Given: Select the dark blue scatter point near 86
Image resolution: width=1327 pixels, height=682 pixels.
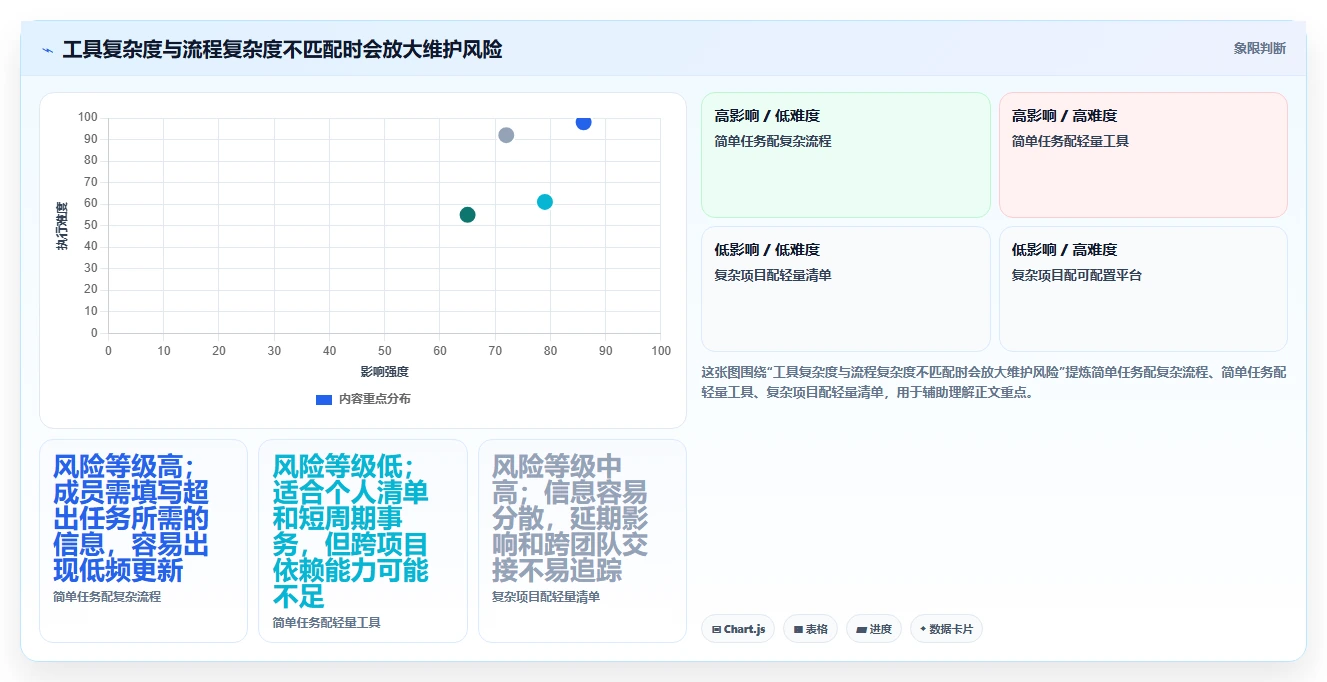Looking at the screenshot, I should click(583, 122).
